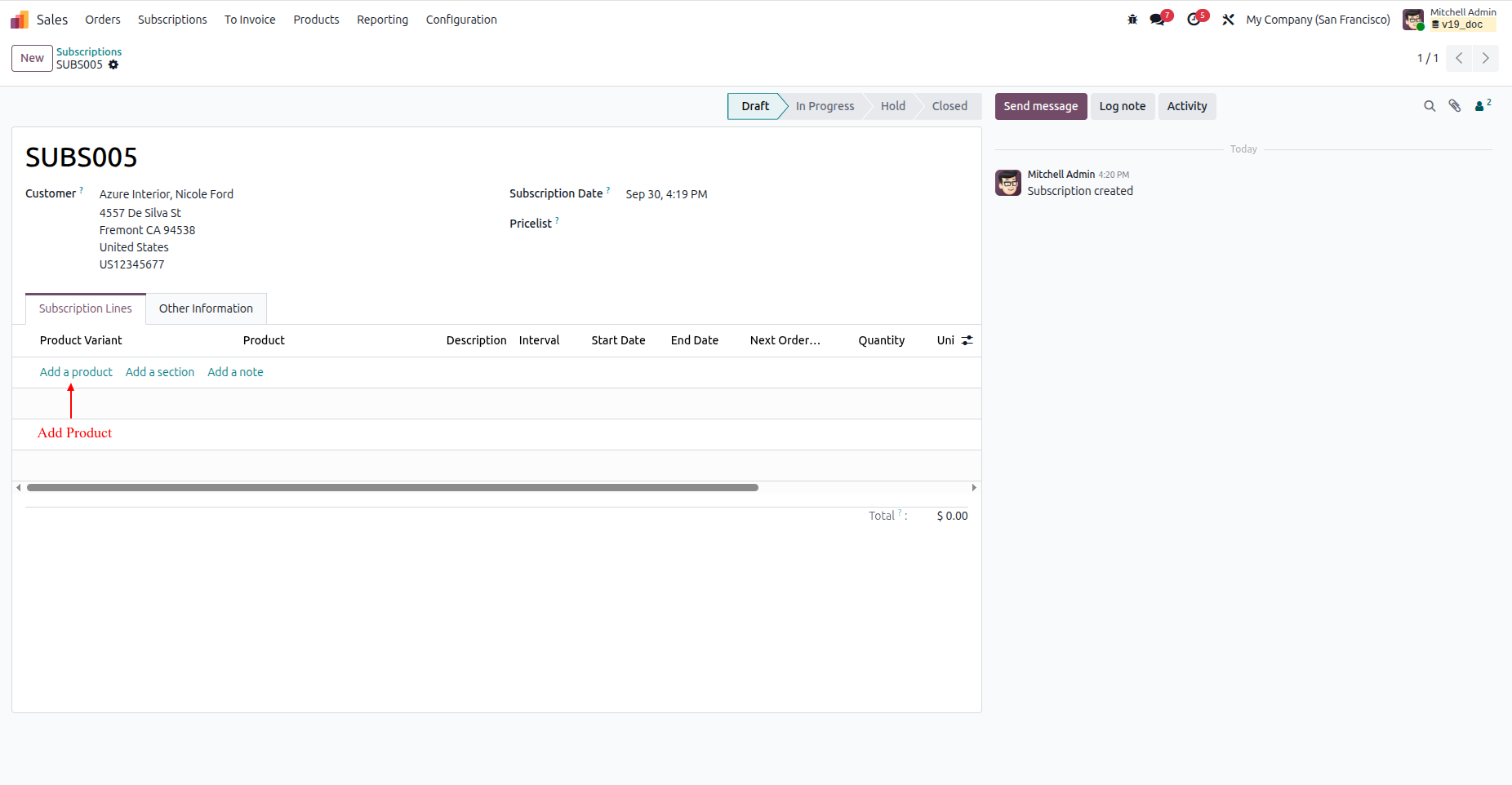Click the Customer field help question mark

82,190
